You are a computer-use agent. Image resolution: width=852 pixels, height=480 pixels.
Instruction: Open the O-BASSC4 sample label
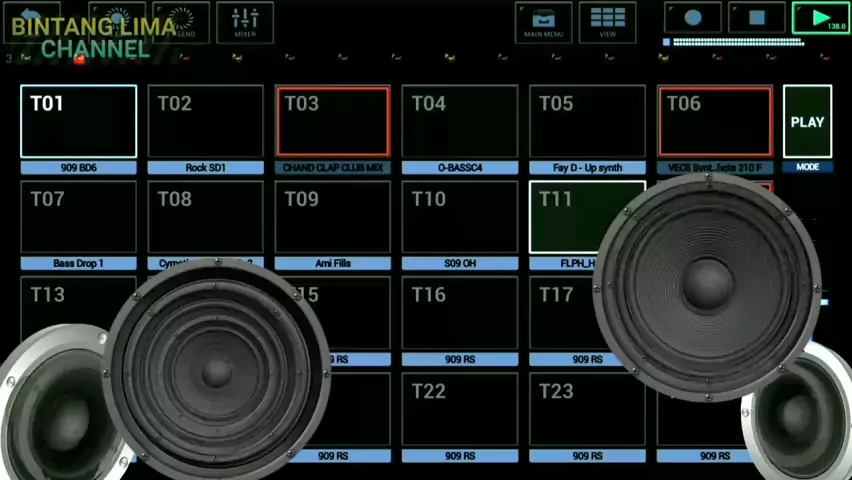[460, 168]
